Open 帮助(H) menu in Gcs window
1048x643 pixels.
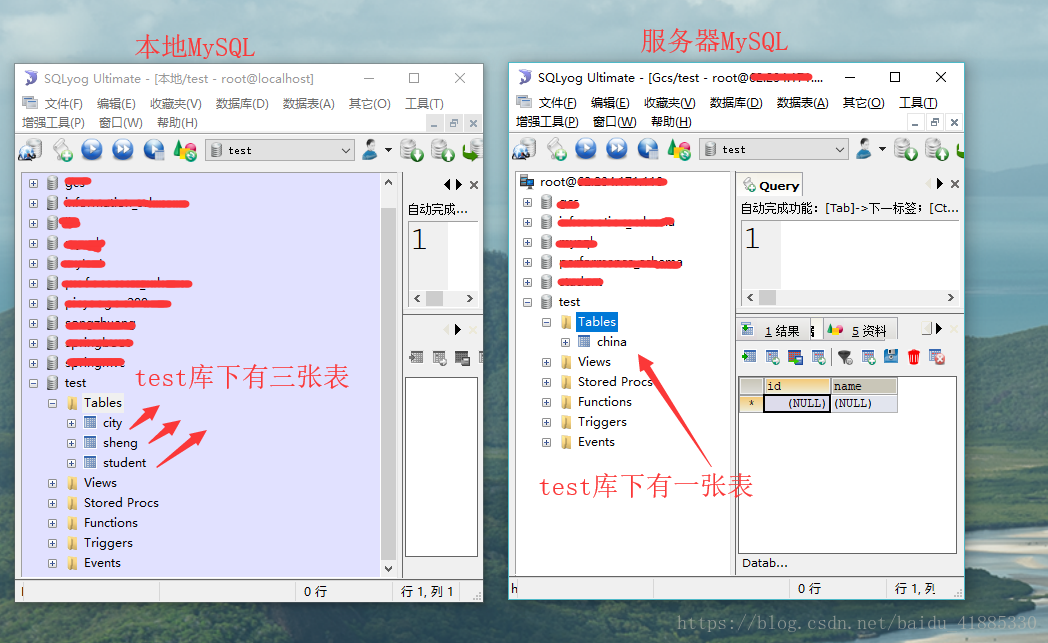click(x=671, y=122)
